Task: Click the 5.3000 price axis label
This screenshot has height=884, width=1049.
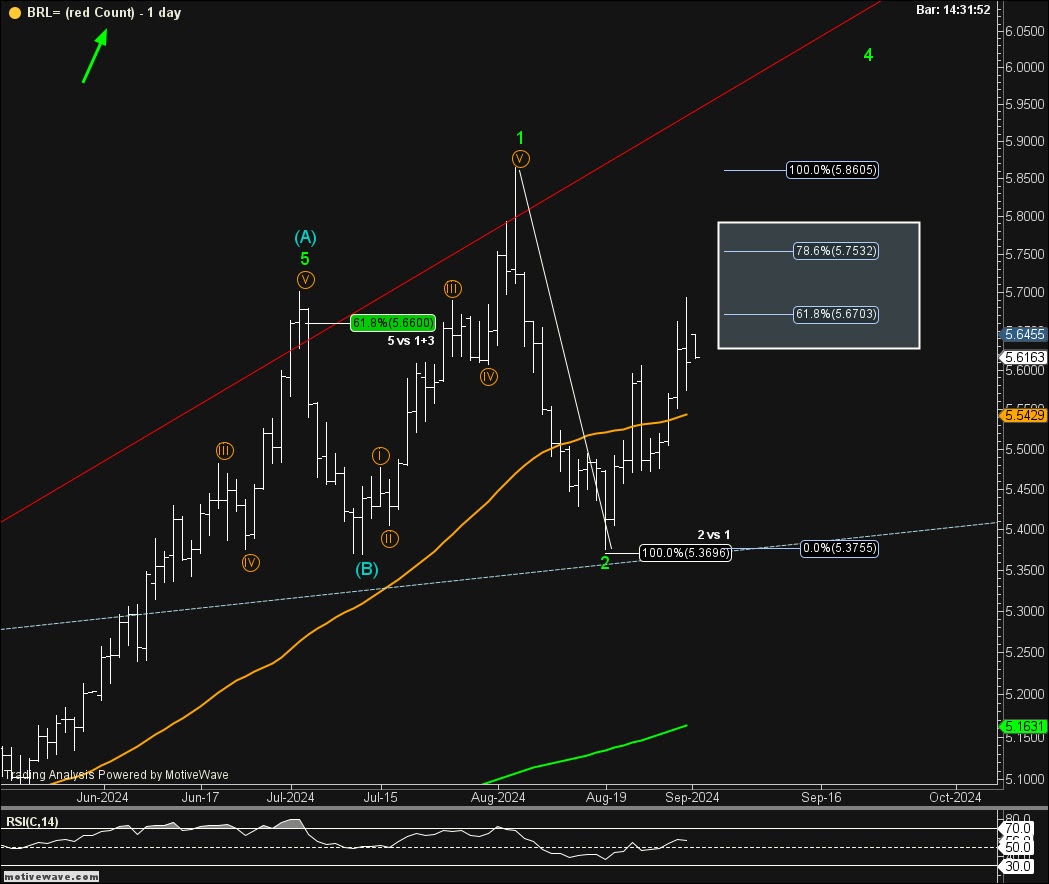Action: point(1025,611)
